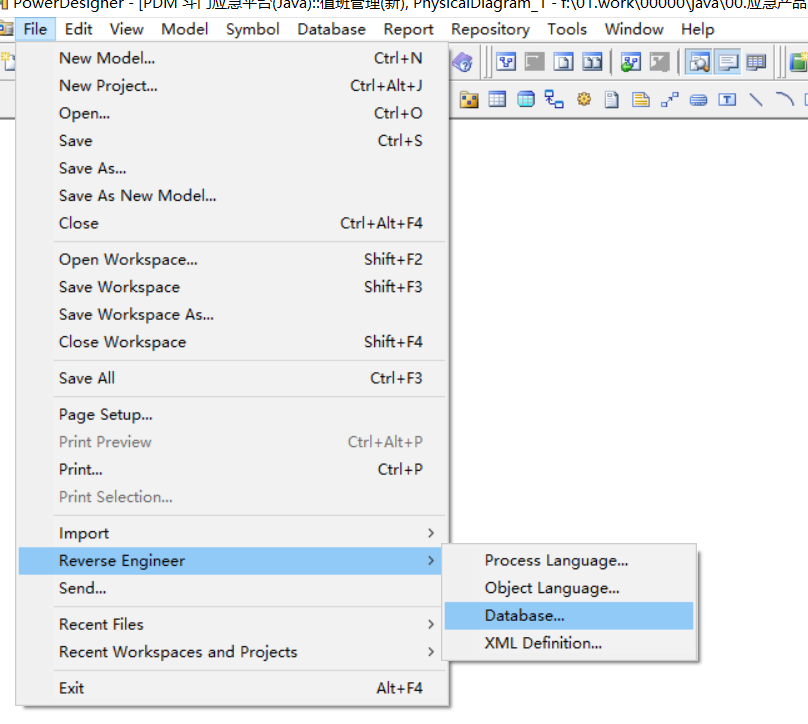808x724 pixels.
Task: Select the Arc tool in palette
Action: coord(785,99)
